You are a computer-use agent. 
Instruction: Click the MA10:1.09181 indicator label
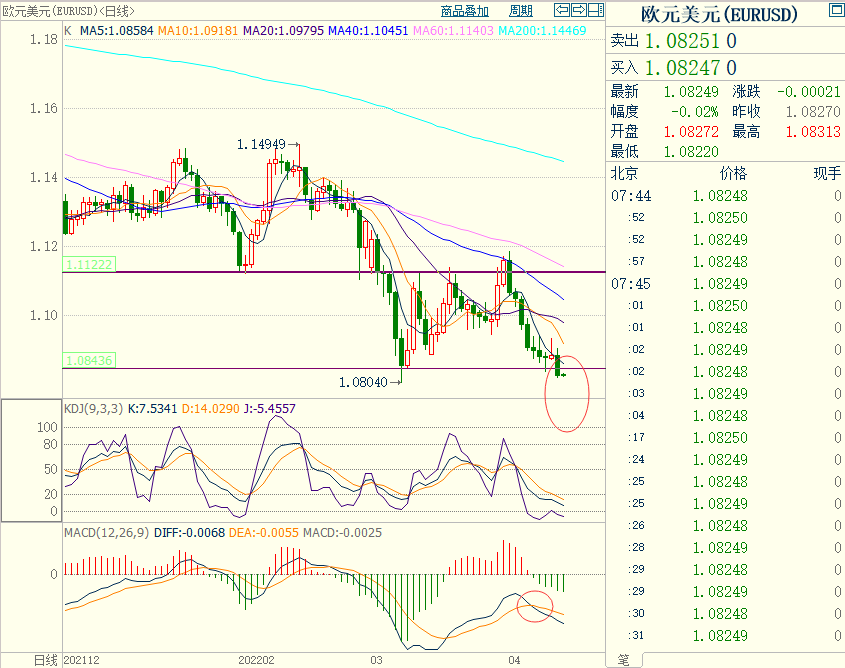click(x=198, y=31)
